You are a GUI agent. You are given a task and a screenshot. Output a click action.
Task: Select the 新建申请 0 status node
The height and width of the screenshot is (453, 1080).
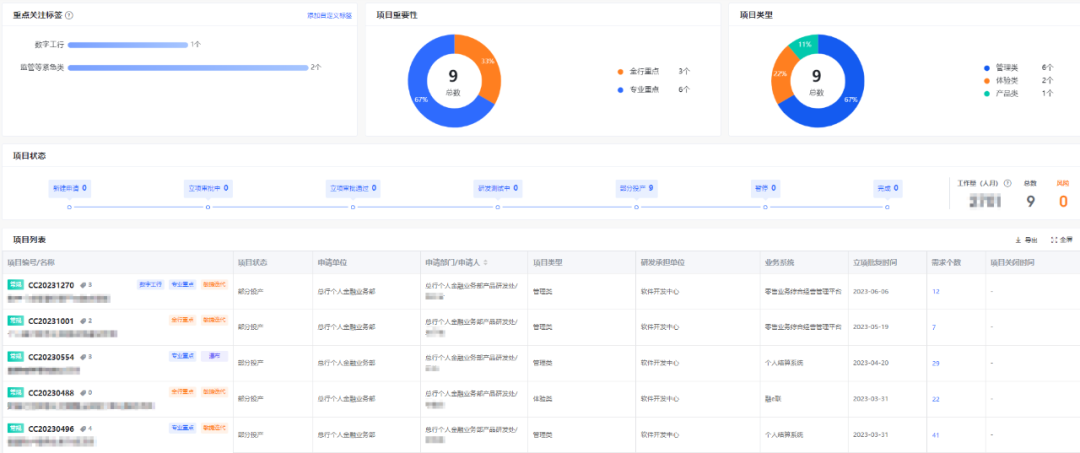click(x=70, y=188)
